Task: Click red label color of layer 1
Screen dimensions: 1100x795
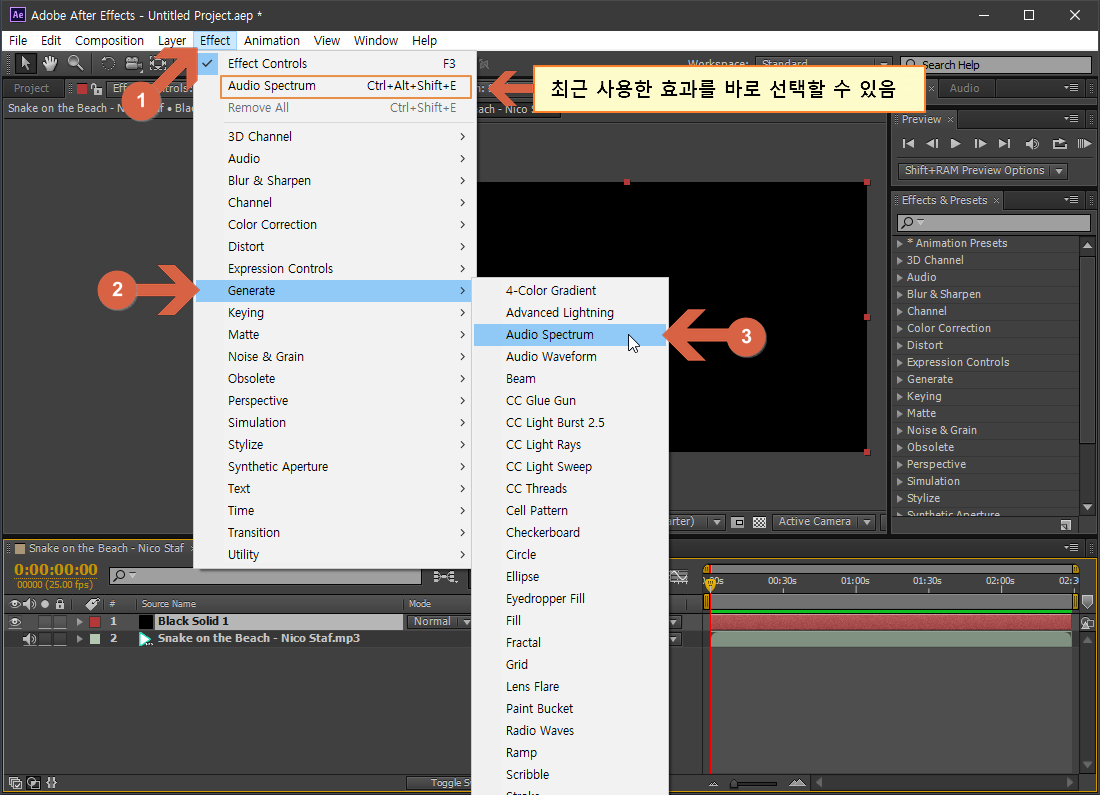Action: [95, 622]
